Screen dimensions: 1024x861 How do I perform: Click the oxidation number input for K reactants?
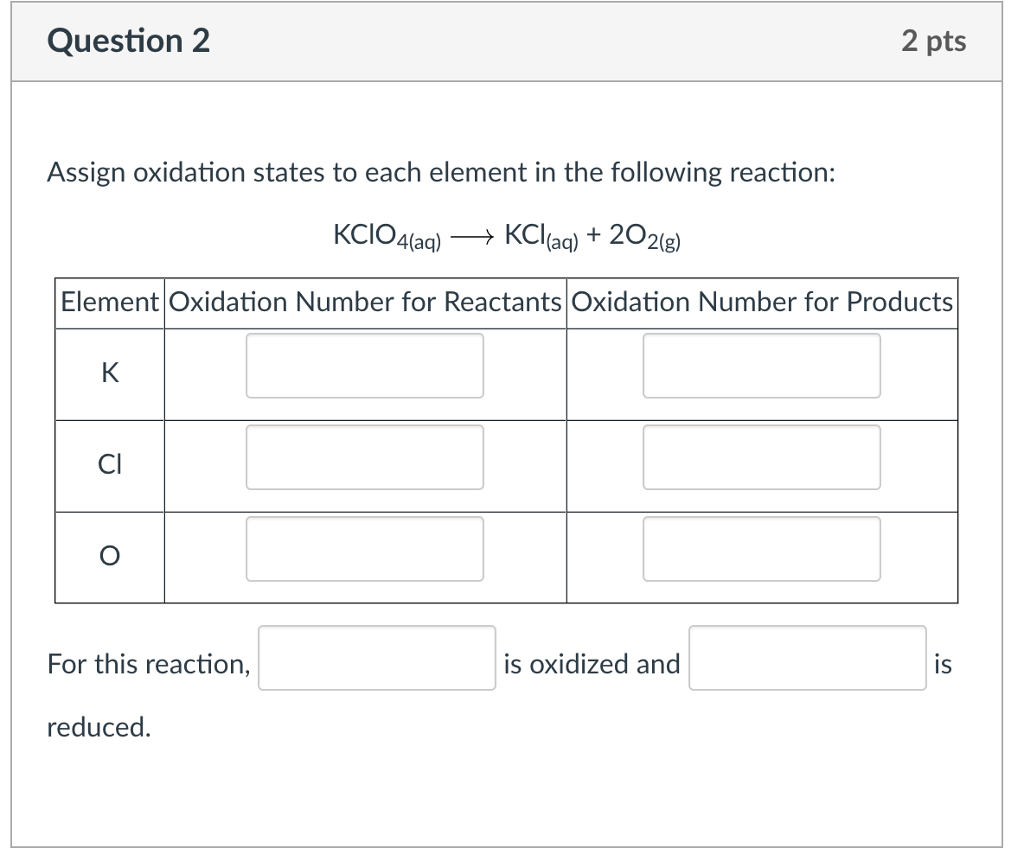364,366
